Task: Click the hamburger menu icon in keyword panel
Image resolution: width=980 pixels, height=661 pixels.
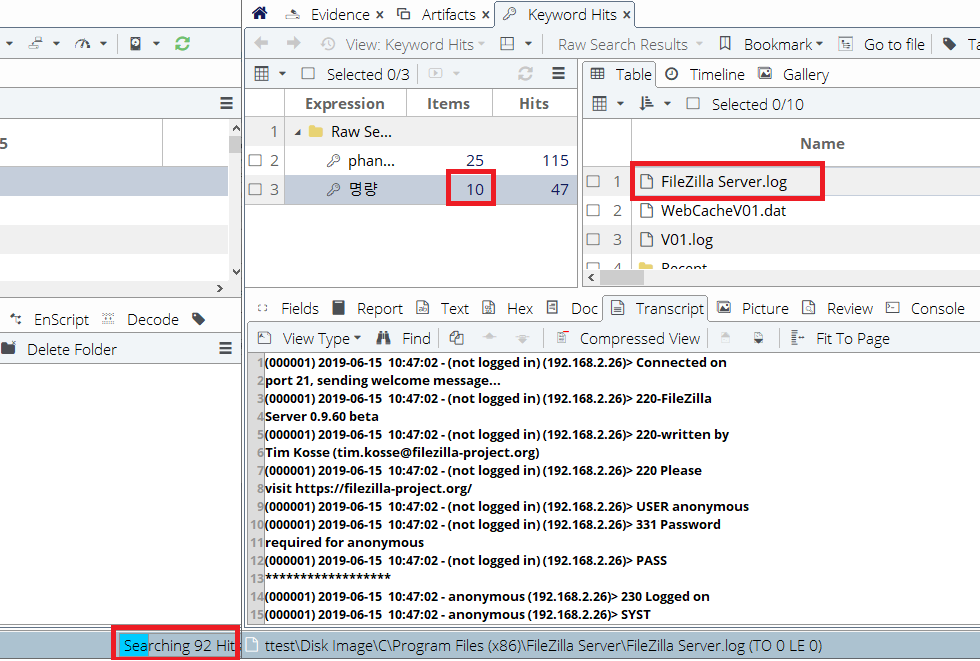Action: pyautogui.click(x=559, y=74)
